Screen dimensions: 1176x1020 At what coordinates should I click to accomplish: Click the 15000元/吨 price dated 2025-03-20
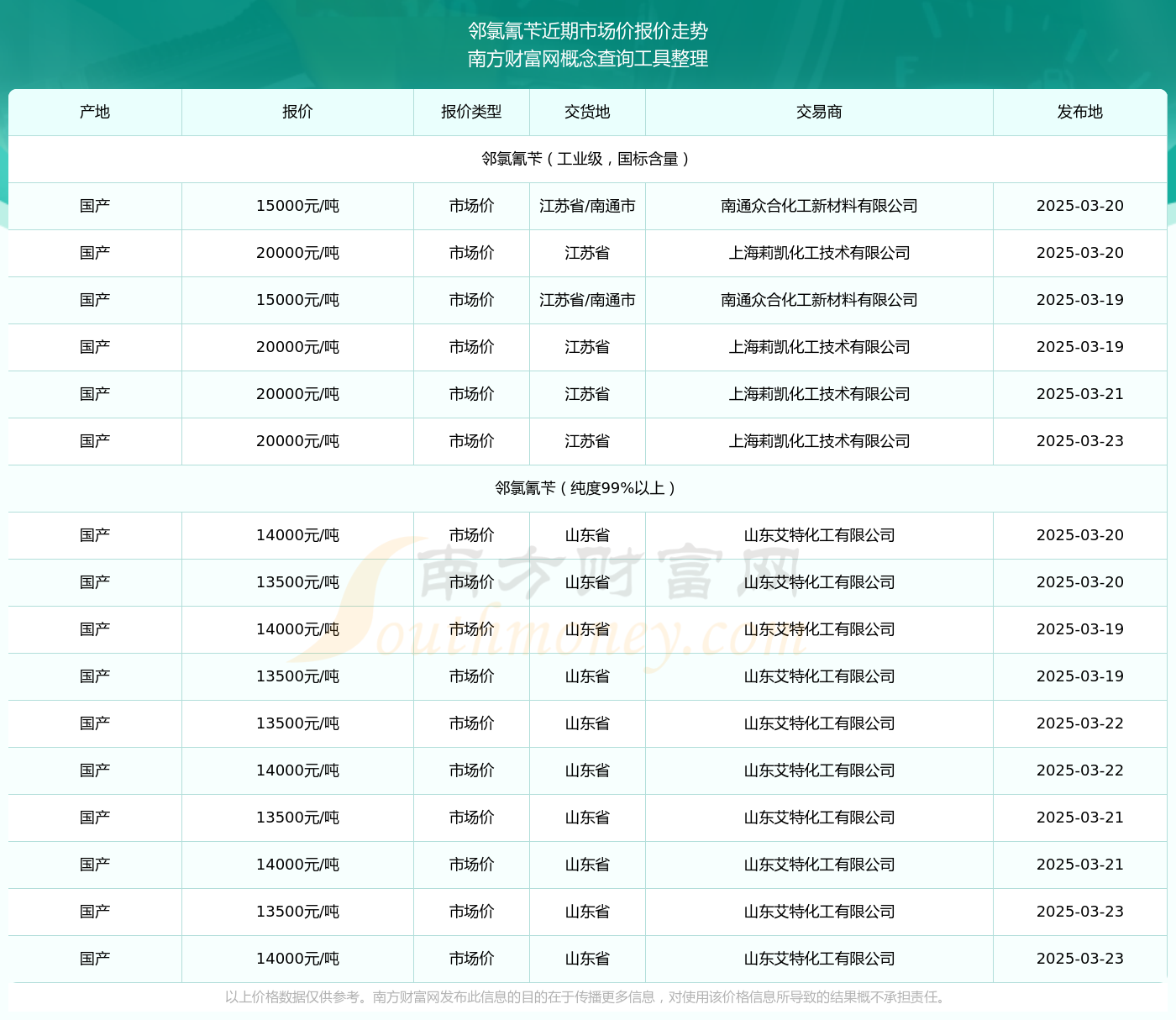pos(297,206)
